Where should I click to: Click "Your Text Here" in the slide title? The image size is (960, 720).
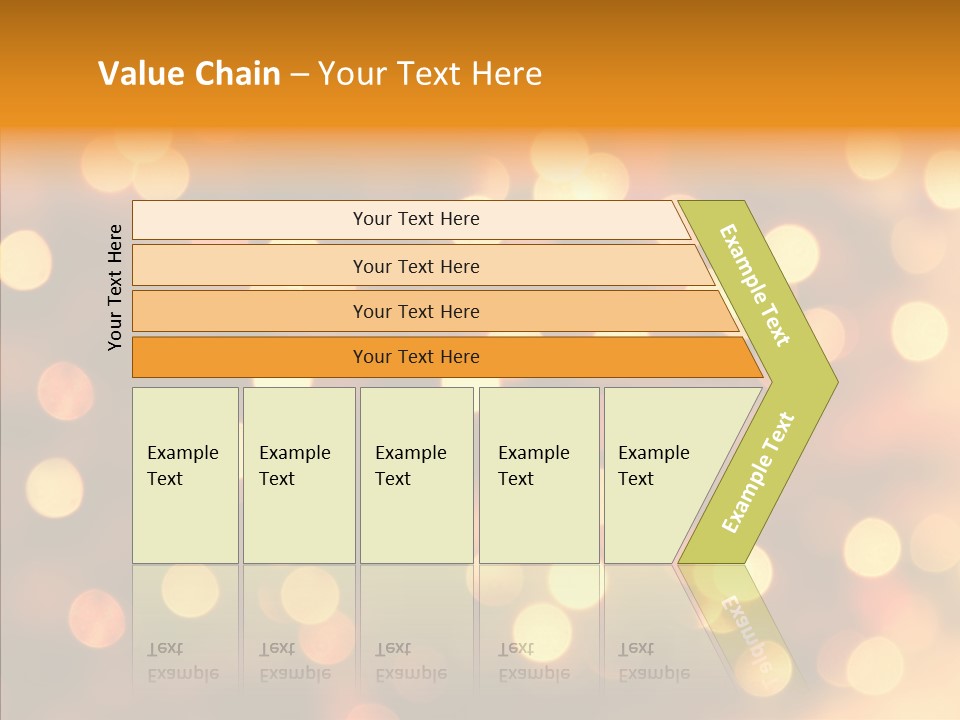coord(430,74)
